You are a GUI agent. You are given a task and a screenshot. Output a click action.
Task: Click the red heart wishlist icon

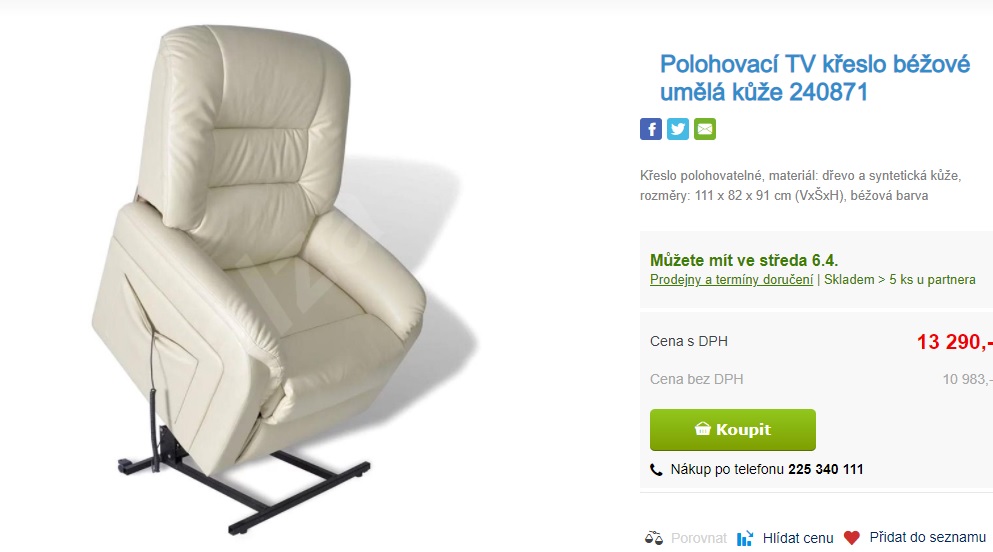[x=852, y=538]
